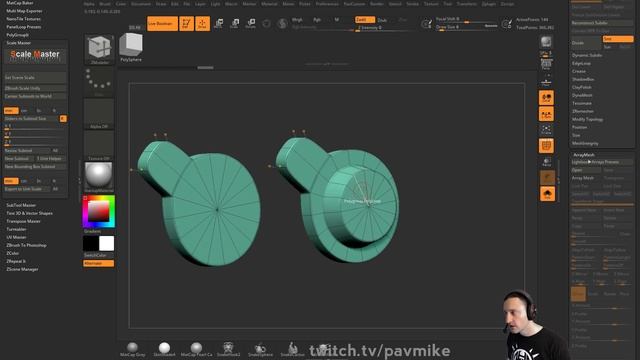The width and height of the screenshot is (640, 360).
Task: Click Sliders to Subtool Size button
Action: pos(31,118)
